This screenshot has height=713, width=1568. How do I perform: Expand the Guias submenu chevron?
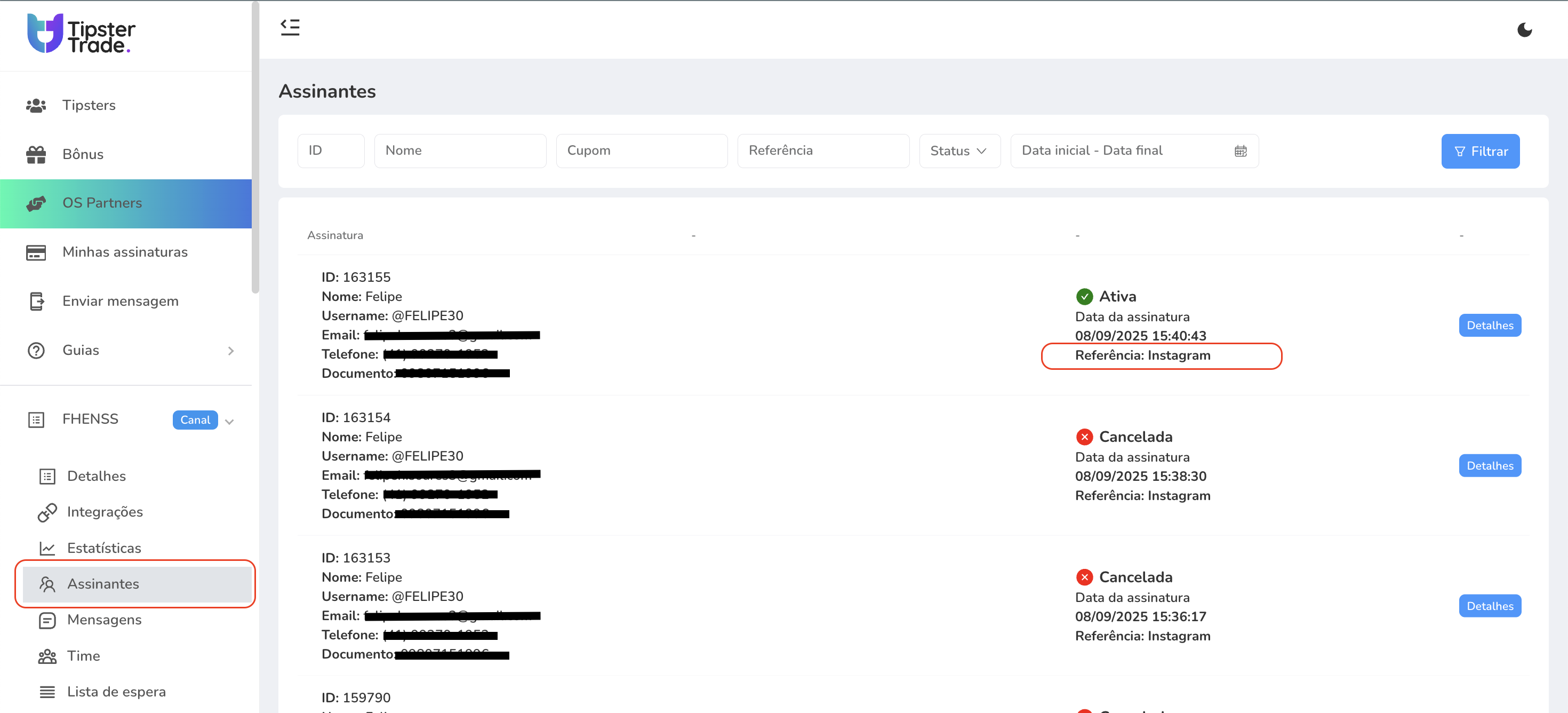(231, 351)
